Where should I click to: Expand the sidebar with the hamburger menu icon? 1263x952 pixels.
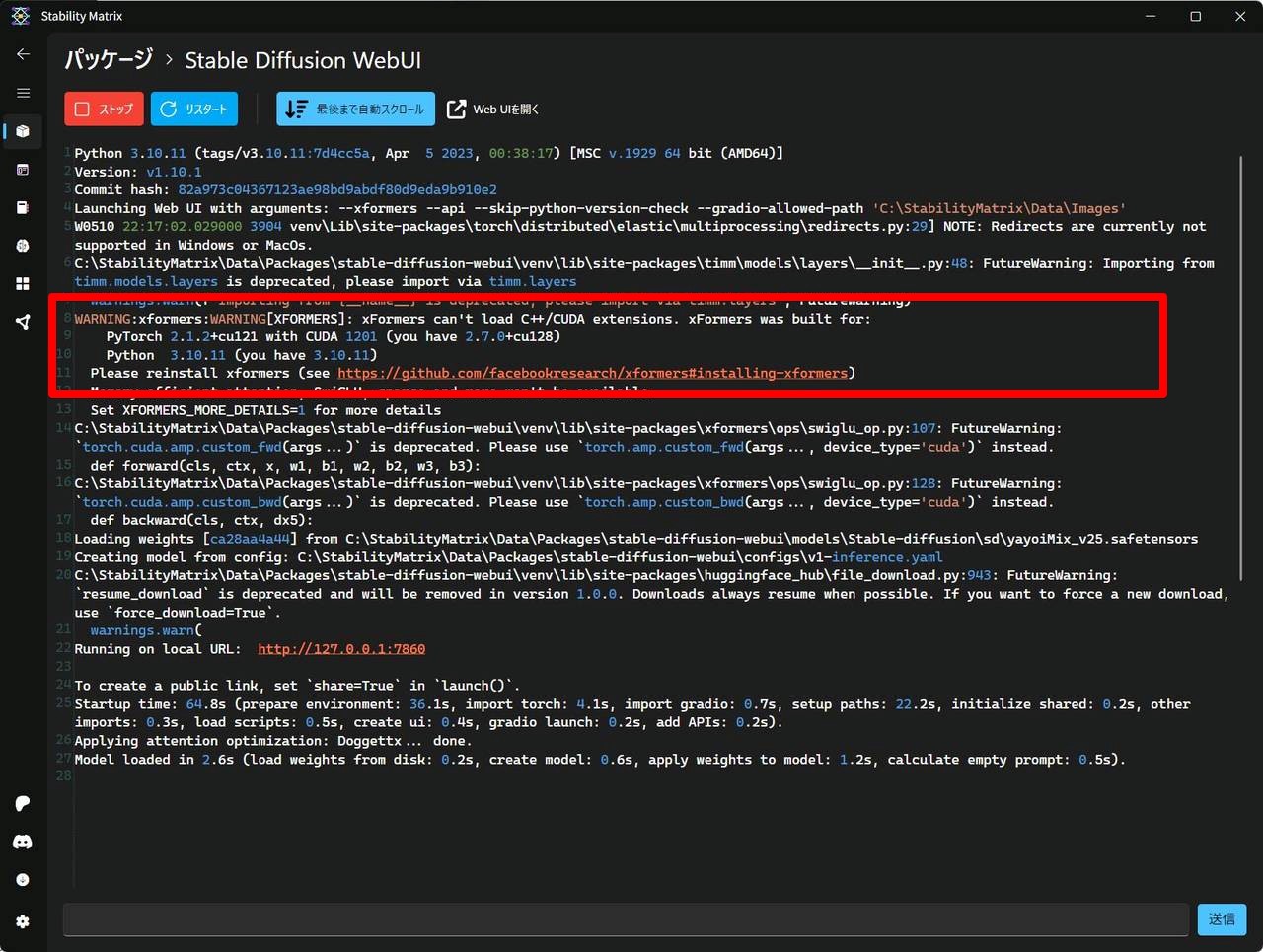23,93
